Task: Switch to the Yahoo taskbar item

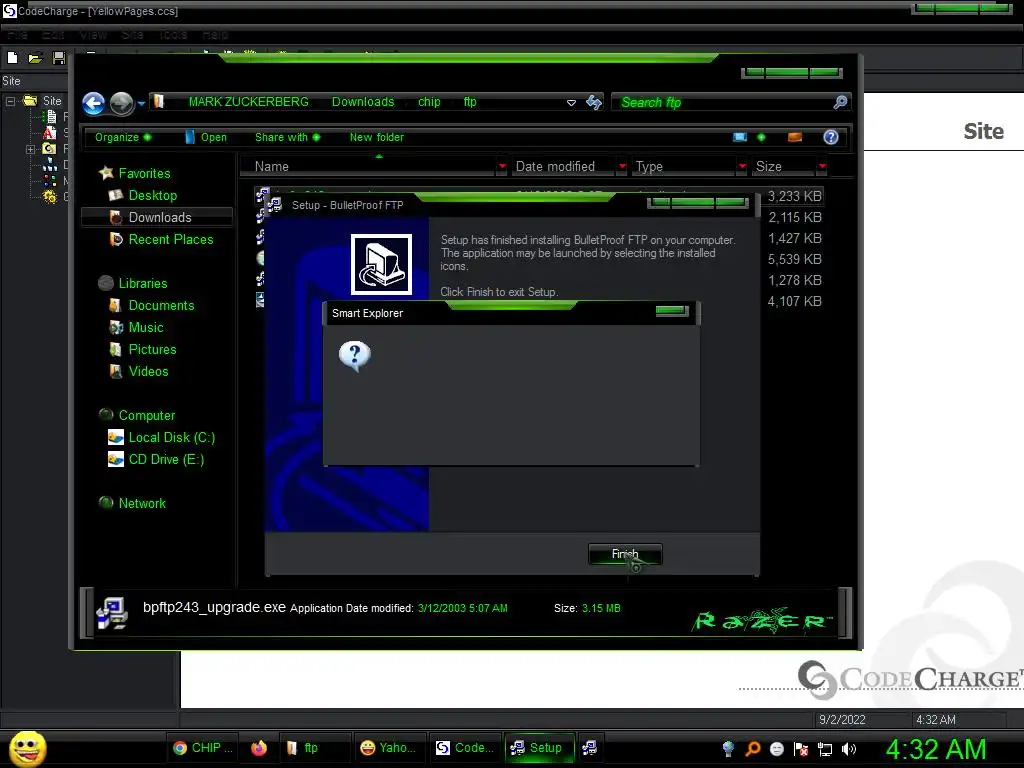Action: tap(389, 748)
